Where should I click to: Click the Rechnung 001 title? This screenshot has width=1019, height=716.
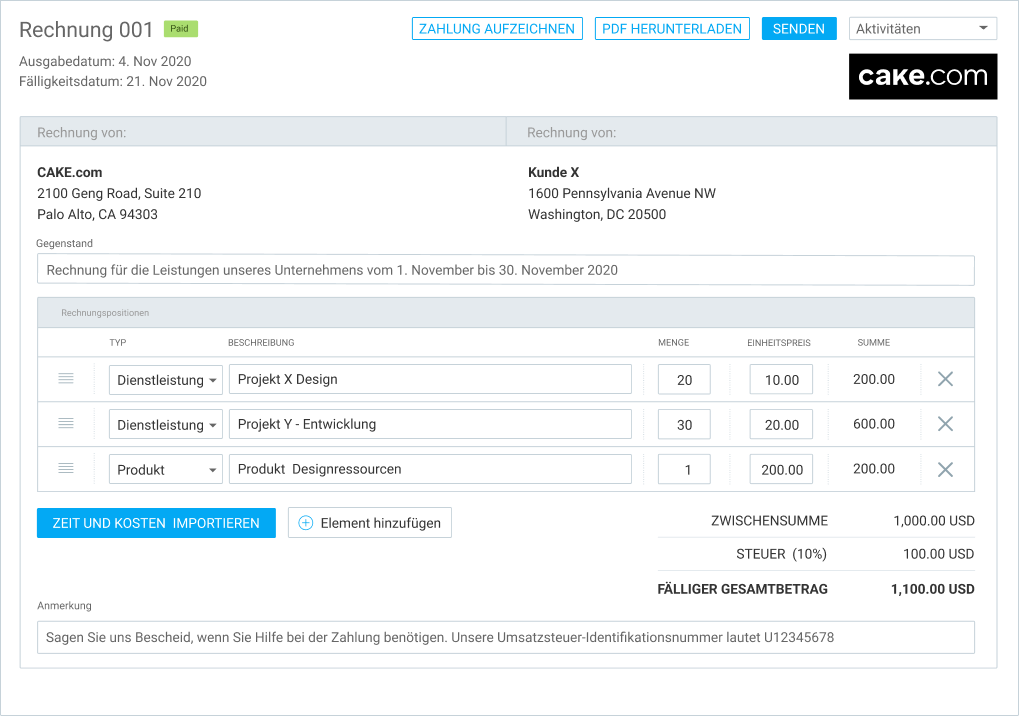click(x=86, y=30)
